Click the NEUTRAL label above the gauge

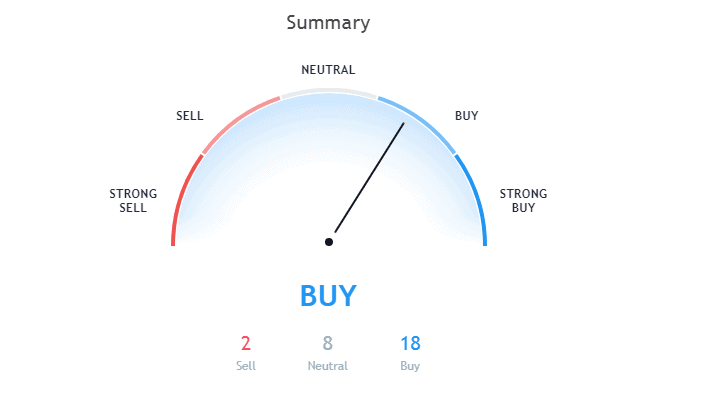tap(328, 70)
